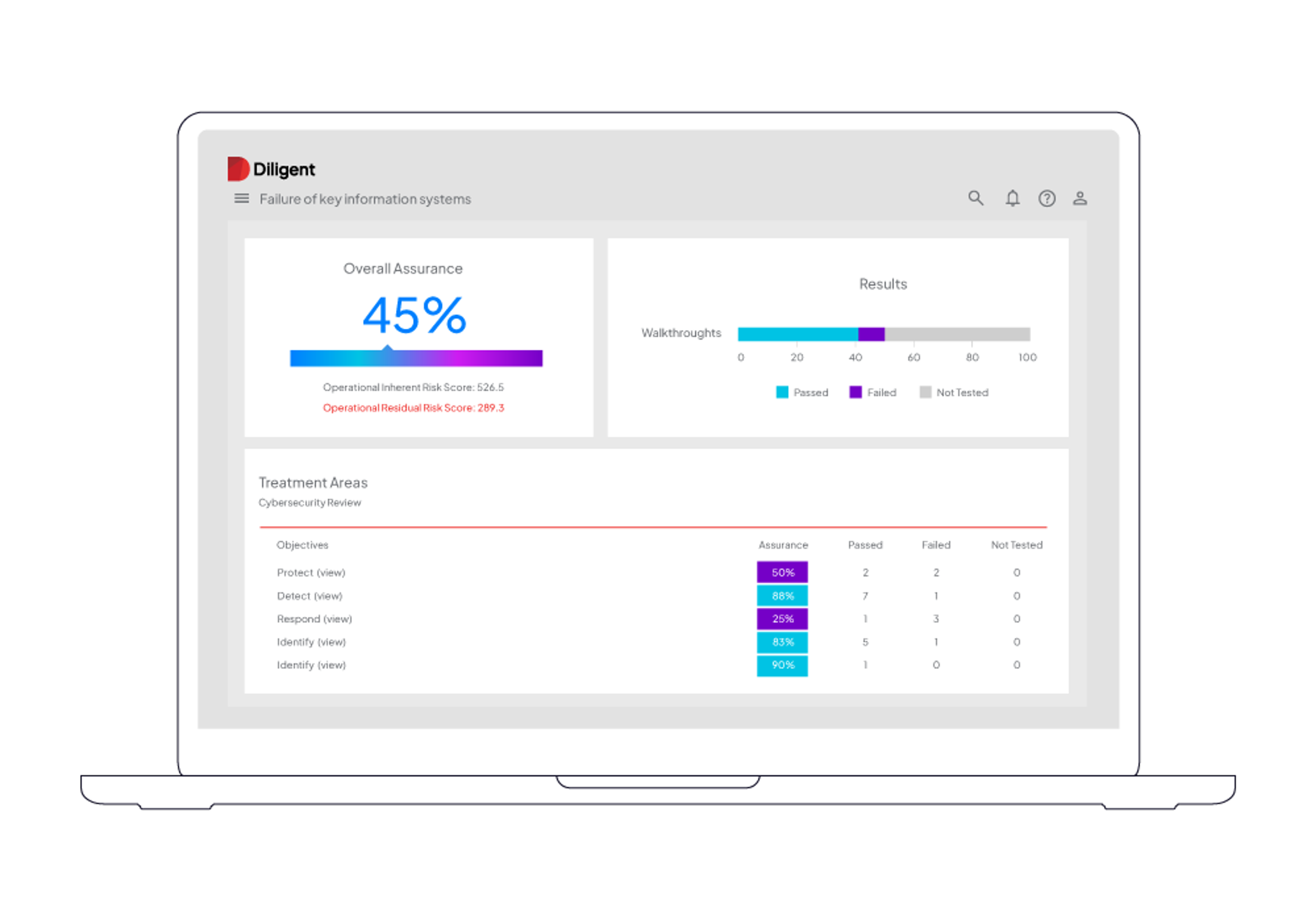1316x921 pixels.
Task: Toggle the Not Tested legend swatch
Action: tap(925, 392)
